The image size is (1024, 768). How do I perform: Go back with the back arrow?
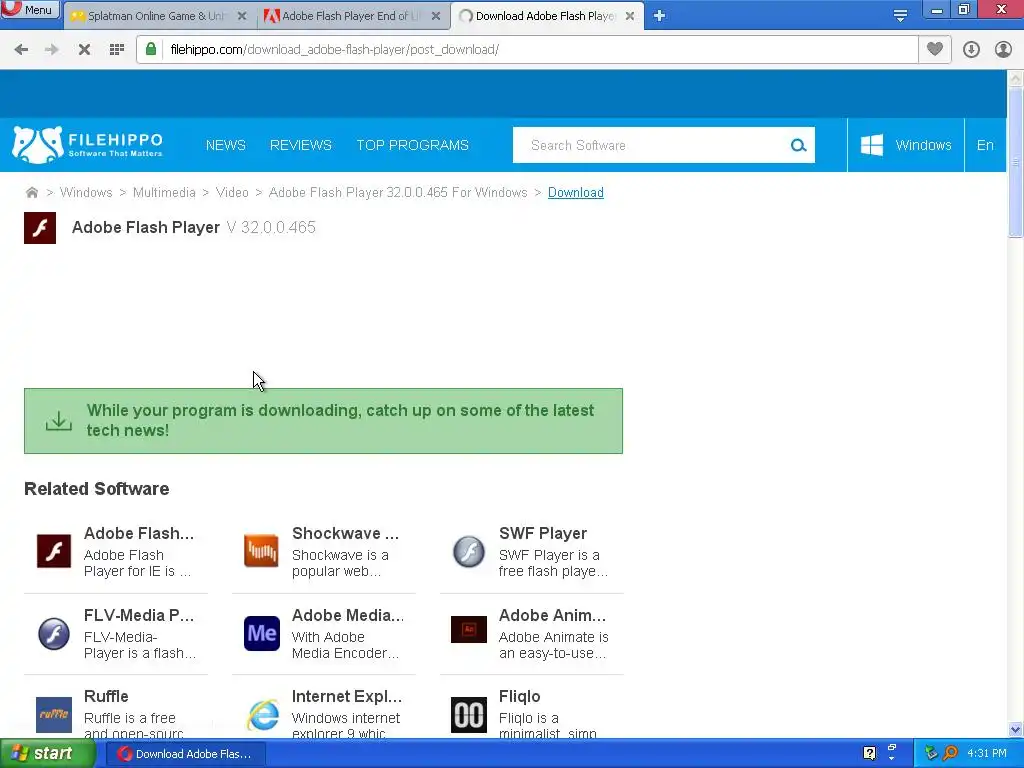pos(21,50)
